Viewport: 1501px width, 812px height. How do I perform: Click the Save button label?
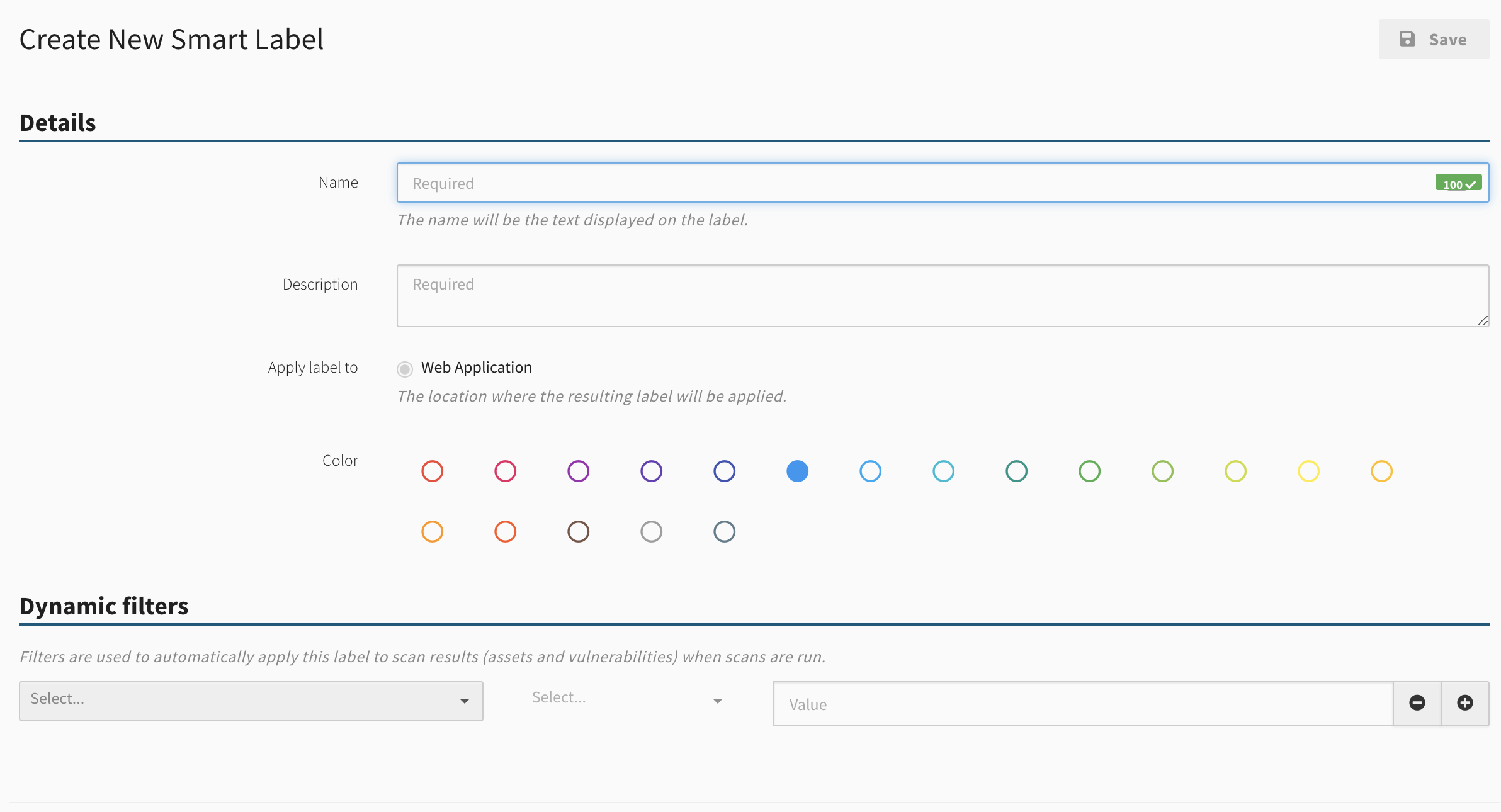click(x=1447, y=40)
